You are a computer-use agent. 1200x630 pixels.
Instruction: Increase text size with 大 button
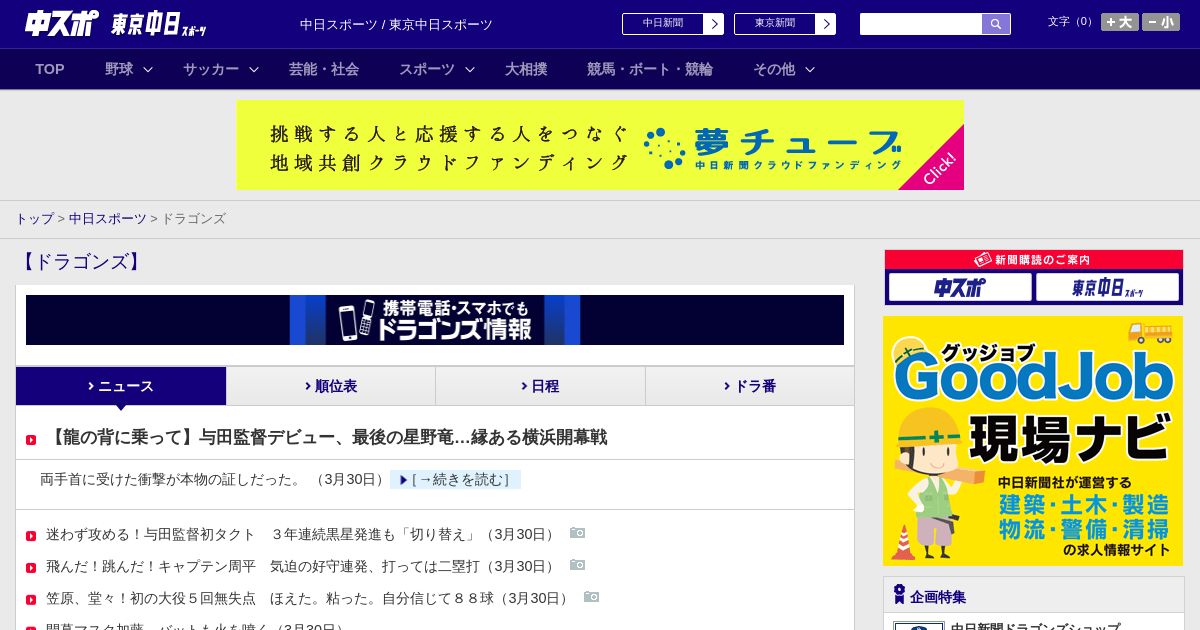point(1119,22)
